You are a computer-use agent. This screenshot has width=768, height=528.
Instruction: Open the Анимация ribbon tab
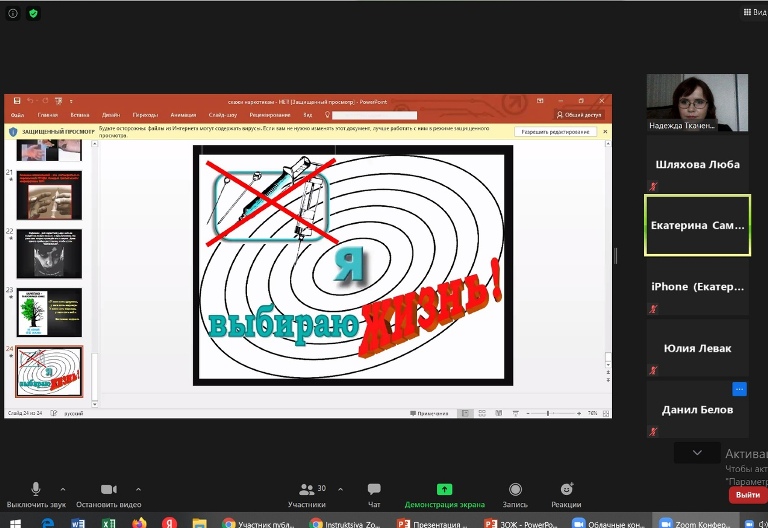tap(183, 115)
